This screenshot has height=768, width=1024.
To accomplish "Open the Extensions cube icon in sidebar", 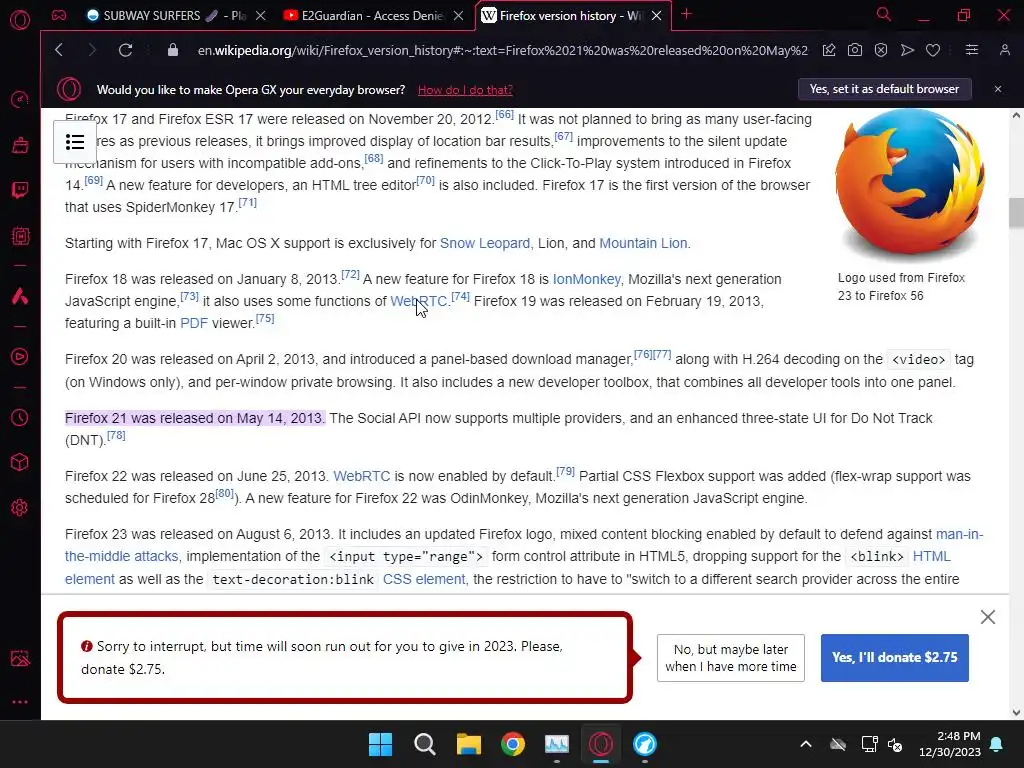I will tap(20, 462).
